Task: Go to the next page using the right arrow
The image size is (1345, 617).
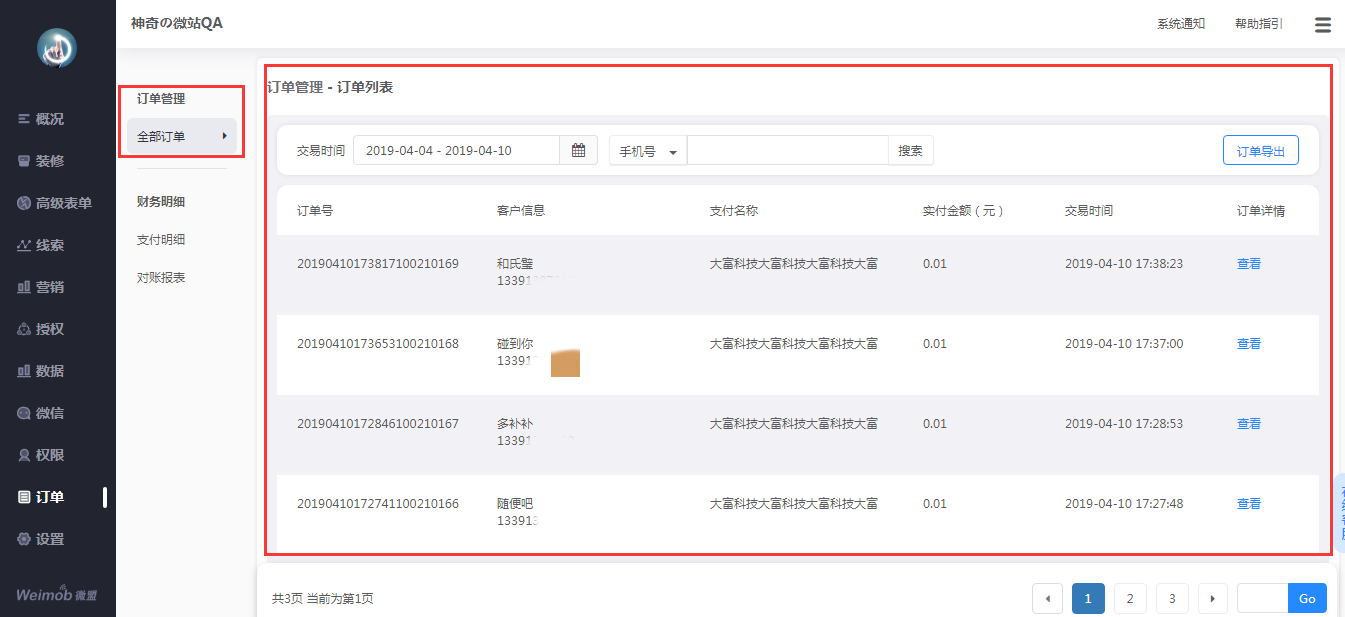Action: coord(1213,599)
